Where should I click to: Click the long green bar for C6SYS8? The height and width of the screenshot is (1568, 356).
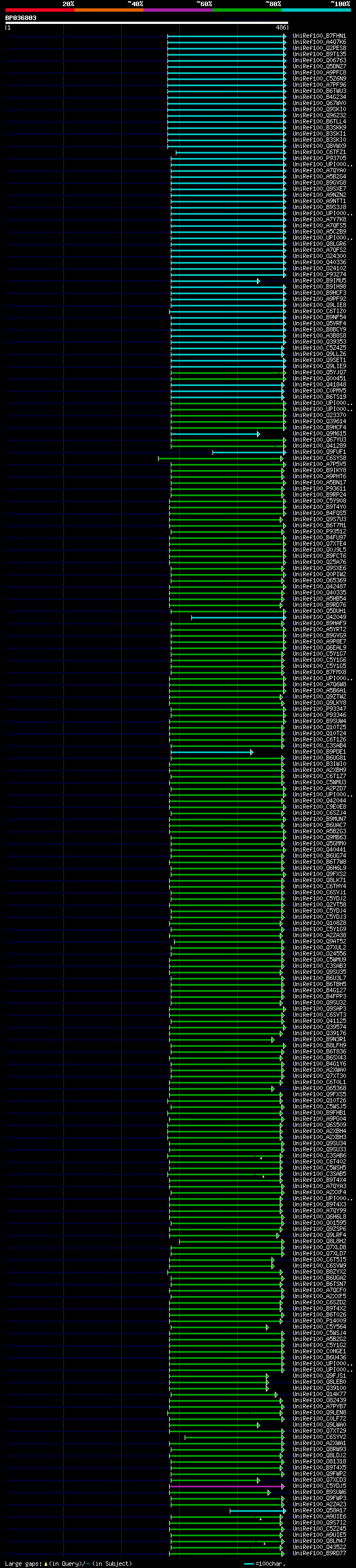[221, 458]
